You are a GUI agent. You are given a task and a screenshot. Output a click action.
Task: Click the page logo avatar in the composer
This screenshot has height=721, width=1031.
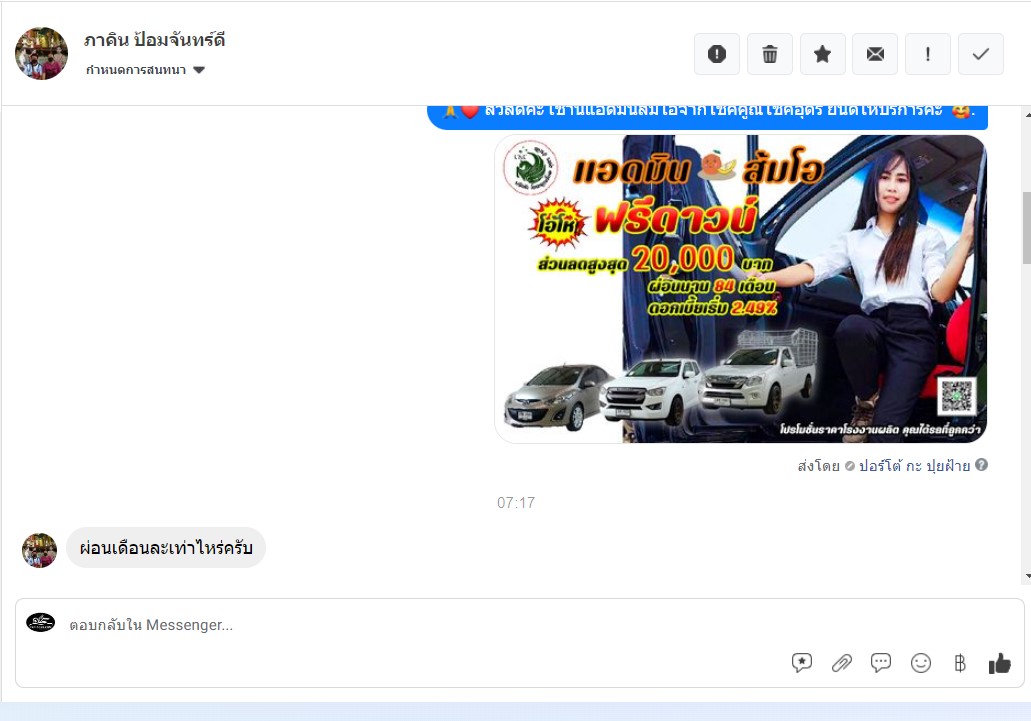pos(41,622)
